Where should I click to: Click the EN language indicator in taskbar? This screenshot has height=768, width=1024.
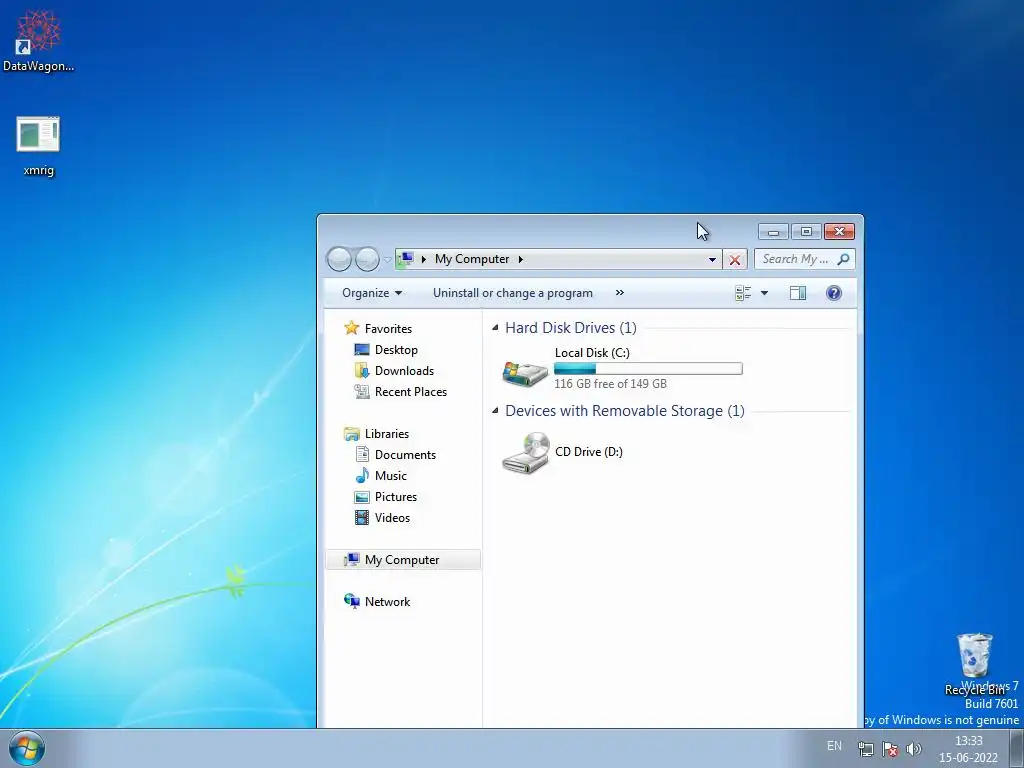pos(834,746)
